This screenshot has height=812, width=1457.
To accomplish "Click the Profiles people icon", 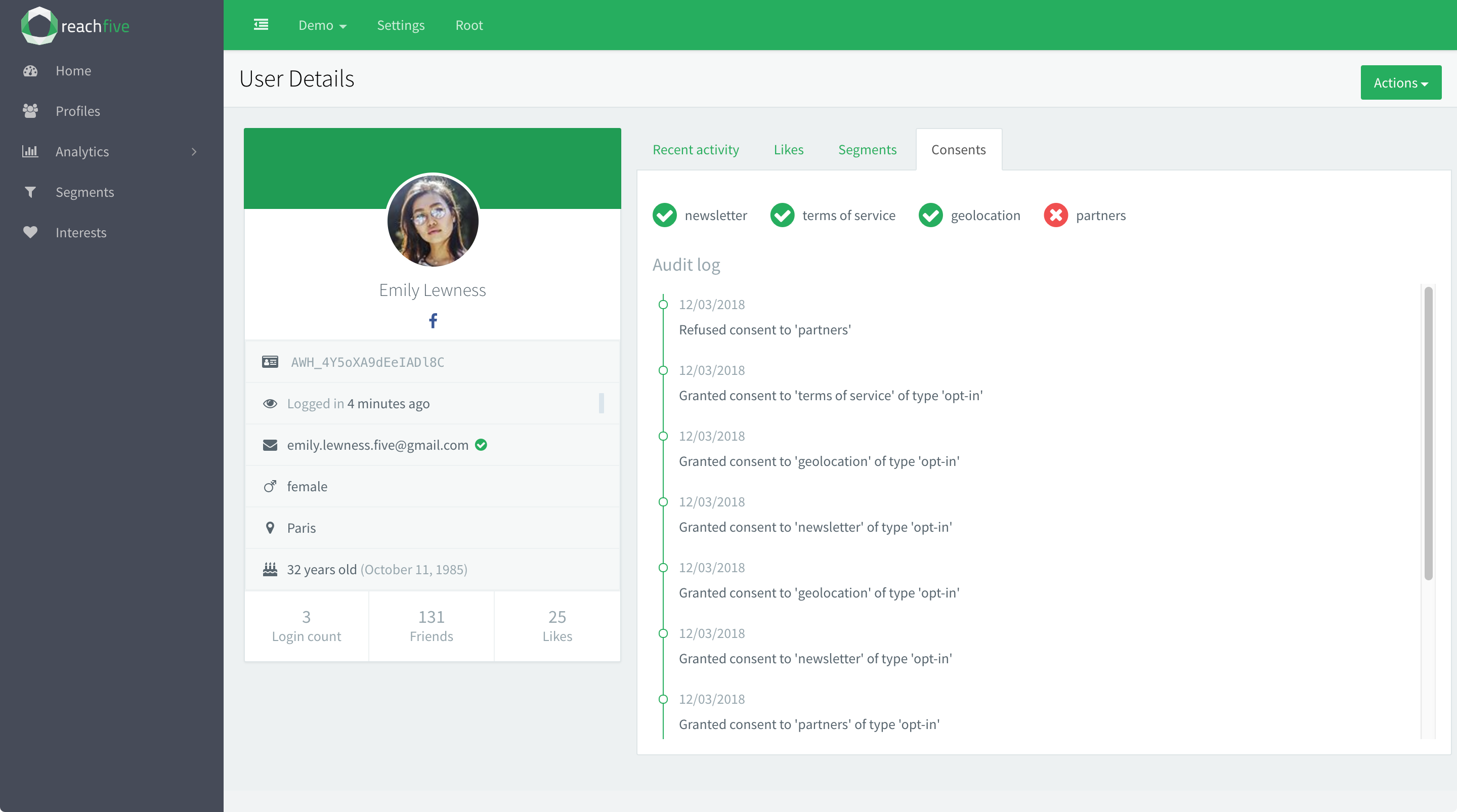I will (30, 111).
